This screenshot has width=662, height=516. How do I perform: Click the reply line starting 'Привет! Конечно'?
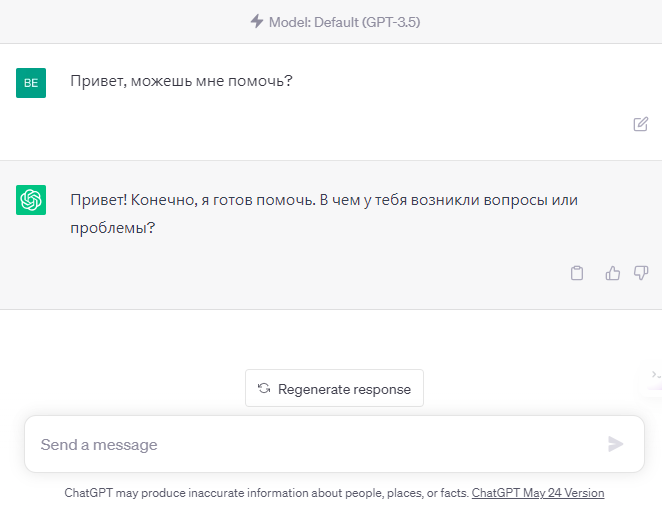(x=324, y=200)
